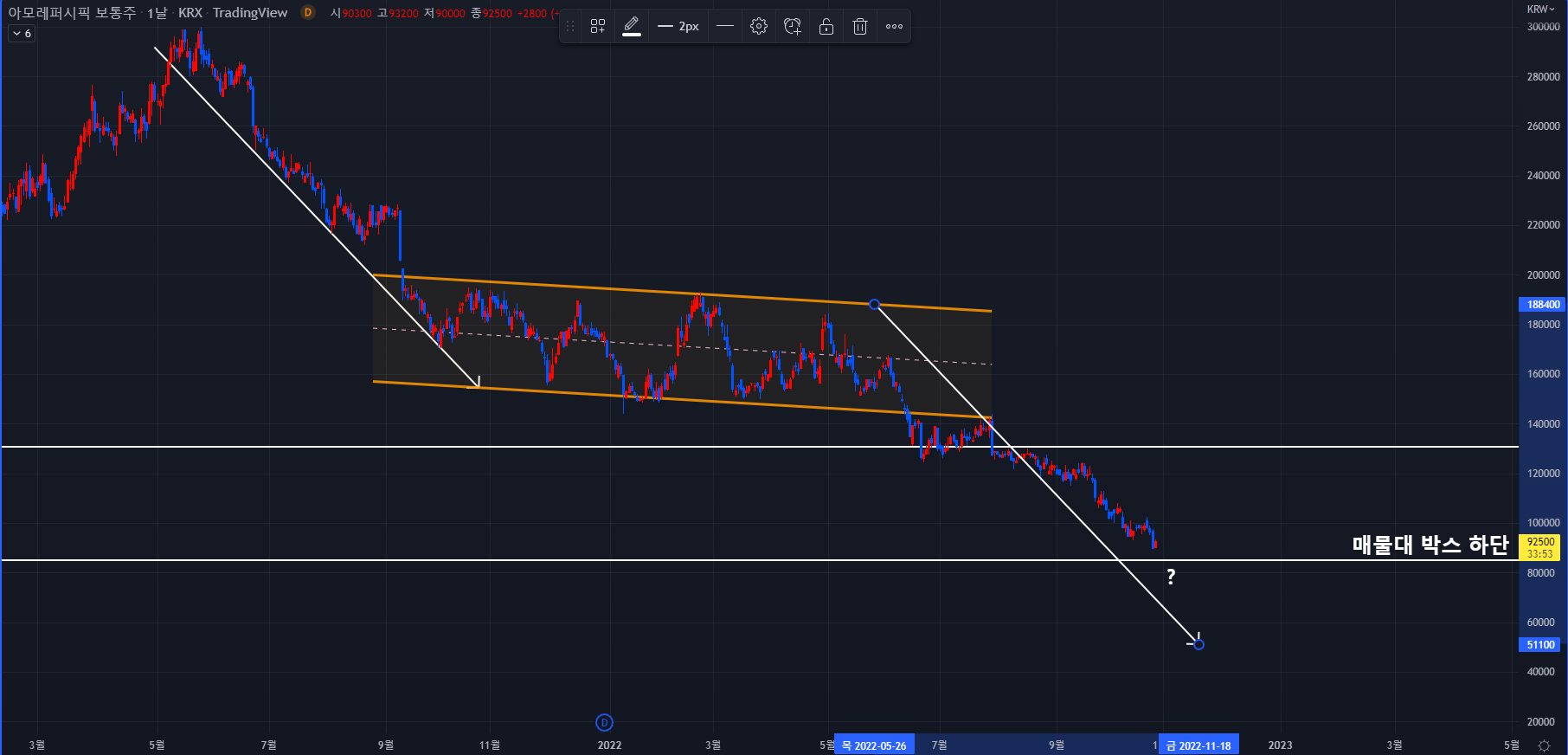Select the trend line end handle at 51100

1198,643
